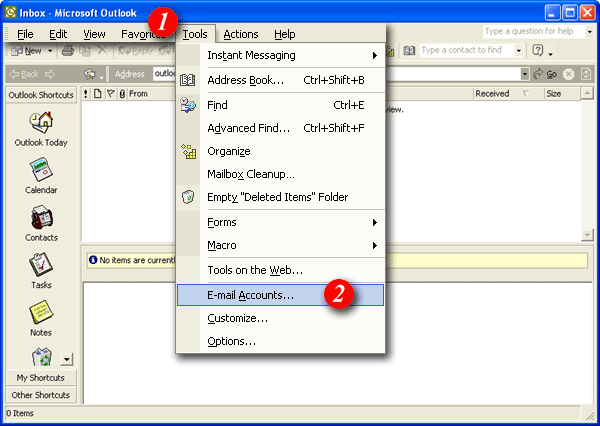Open the Contacts shortcut icon

point(41,217)
